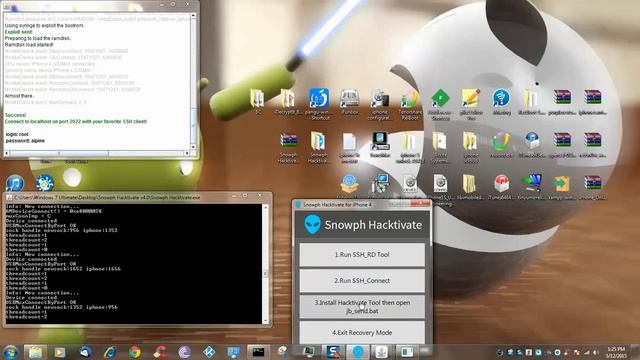Click the volume icon in the system tray
Image resolution: width=640 pixels, height=360 pixels.
[596, 352]
